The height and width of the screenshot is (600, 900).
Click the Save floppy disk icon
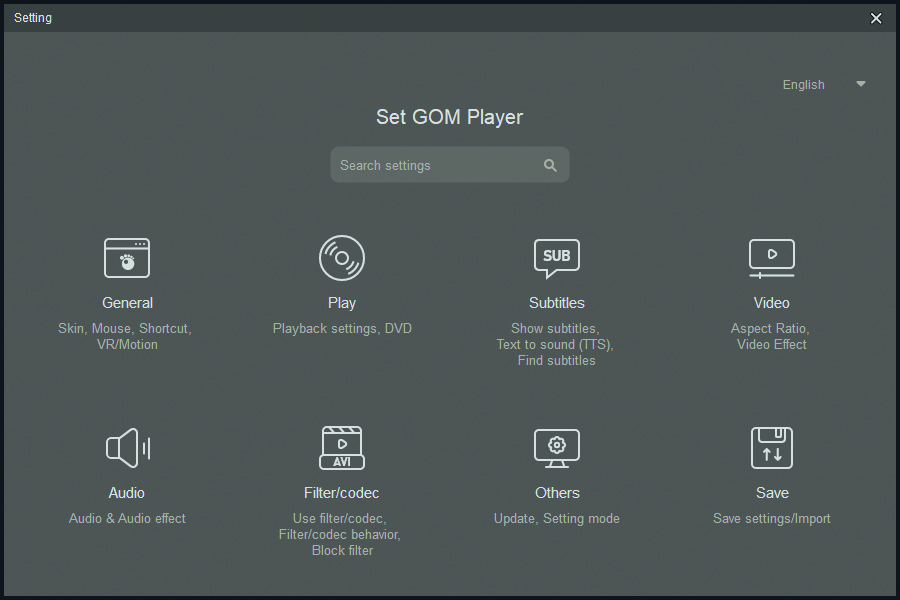(771, 448)
